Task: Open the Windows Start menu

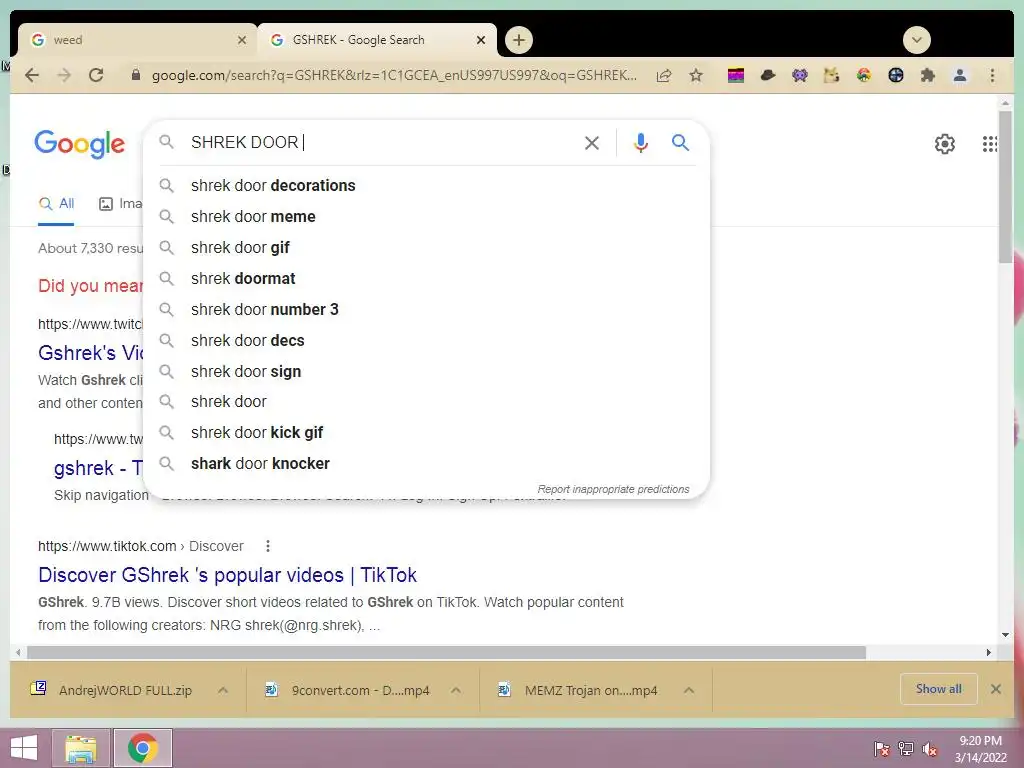Action: tap(24, 747)
